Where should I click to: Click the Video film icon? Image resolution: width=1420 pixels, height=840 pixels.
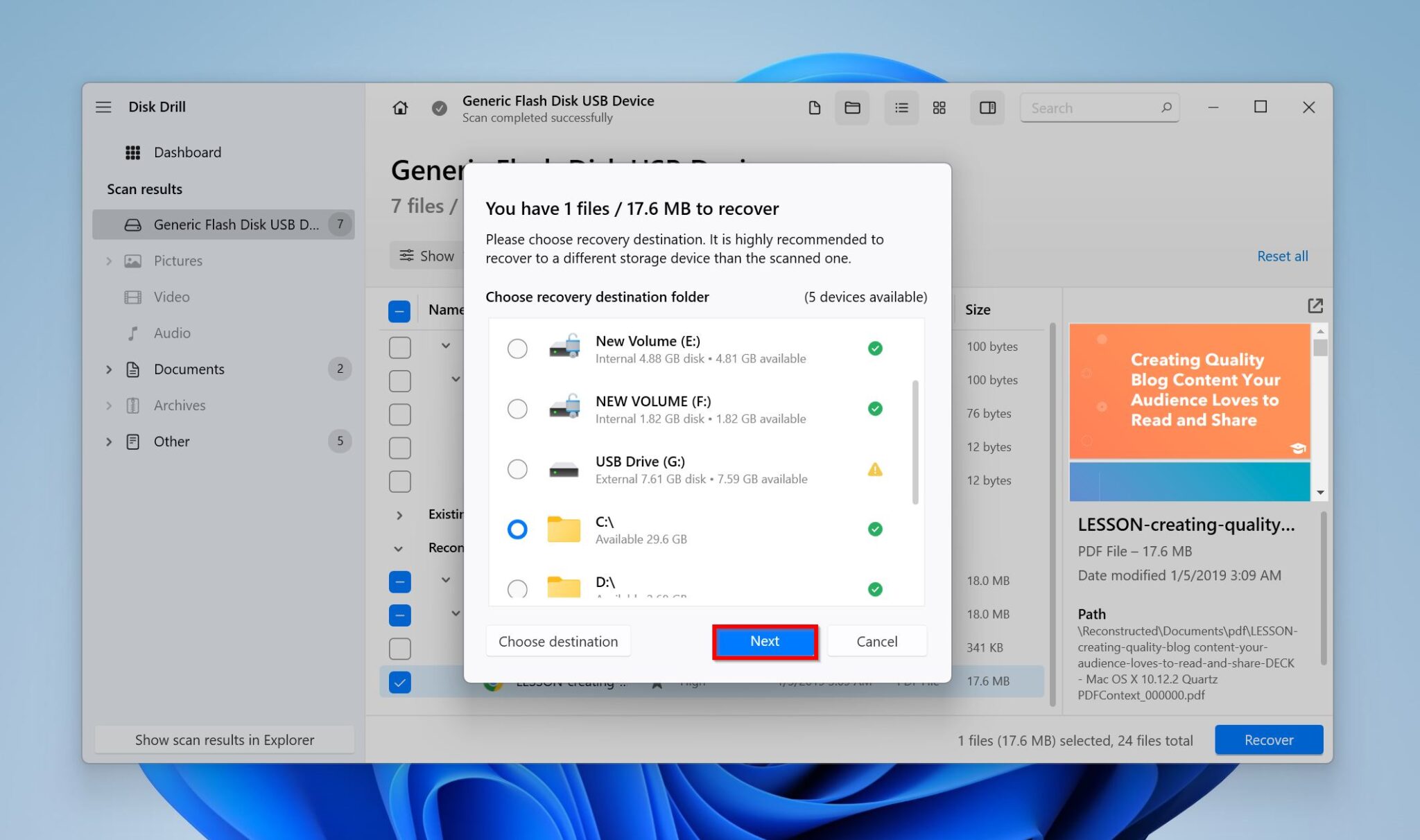[132, 297]
